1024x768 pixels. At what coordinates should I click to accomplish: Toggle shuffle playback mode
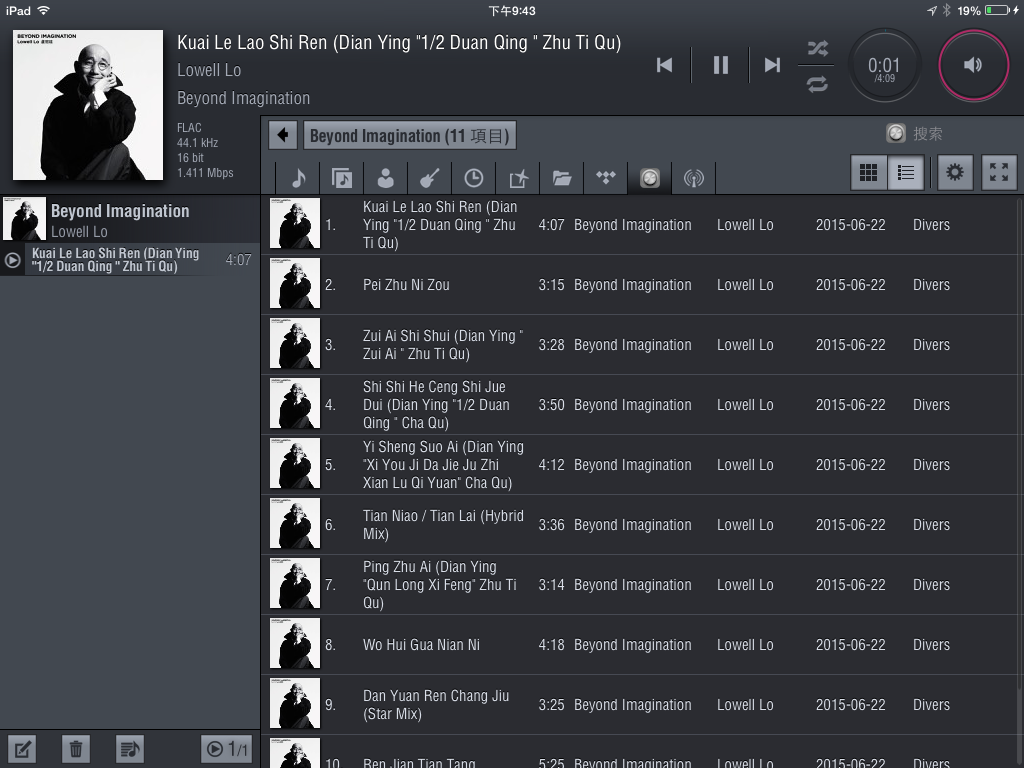[817, 48]
